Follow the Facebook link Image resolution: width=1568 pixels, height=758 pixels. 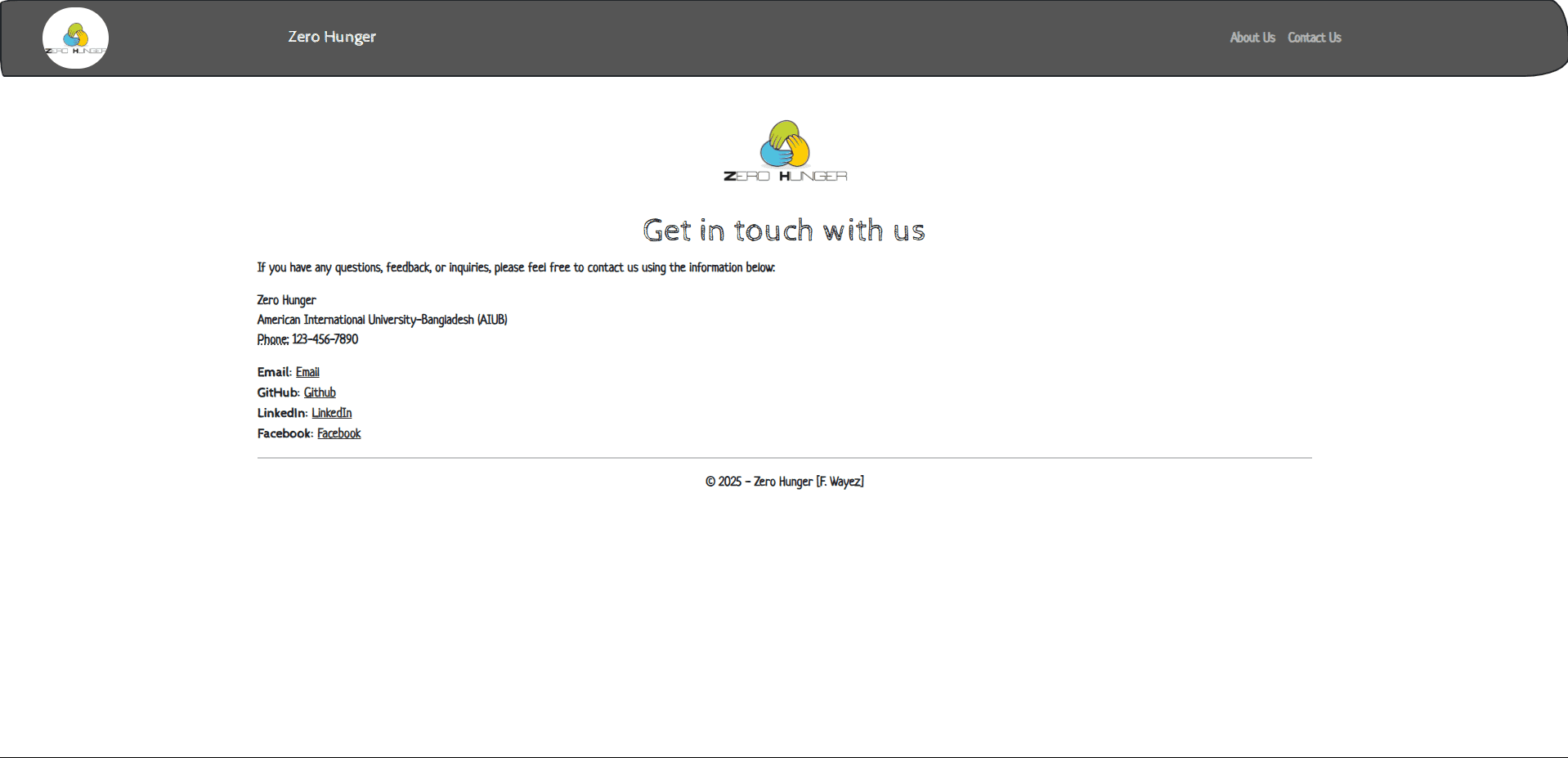click(338, 433)
